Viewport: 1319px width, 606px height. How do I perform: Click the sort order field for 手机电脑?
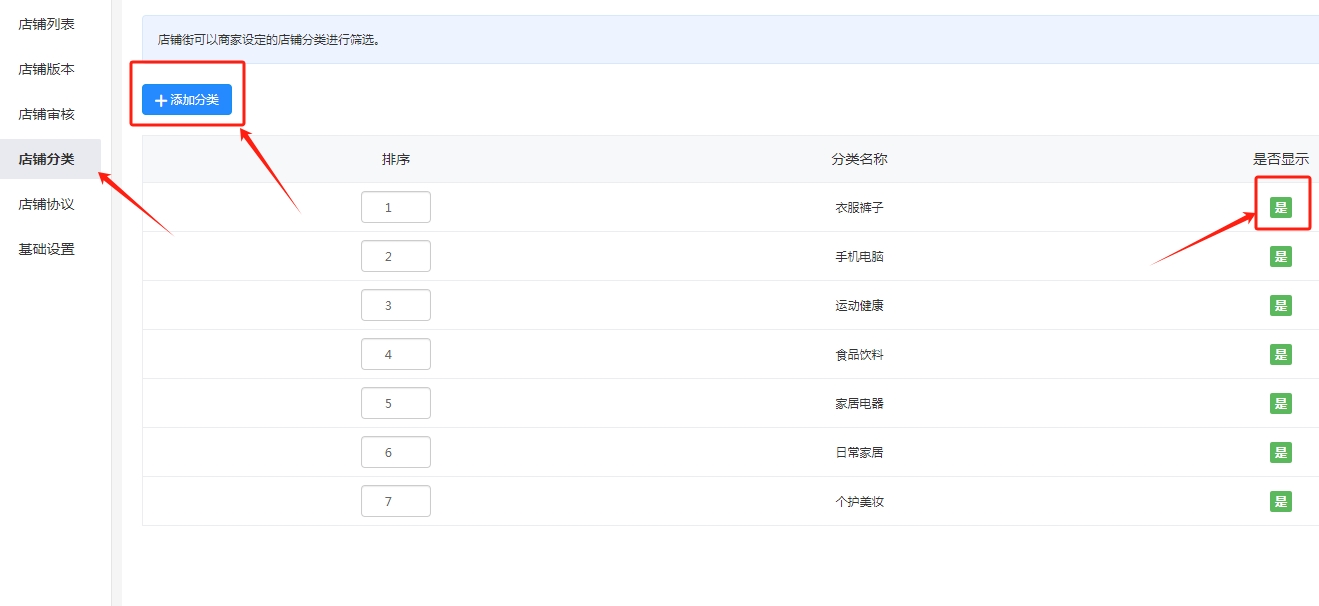[396, 256]
